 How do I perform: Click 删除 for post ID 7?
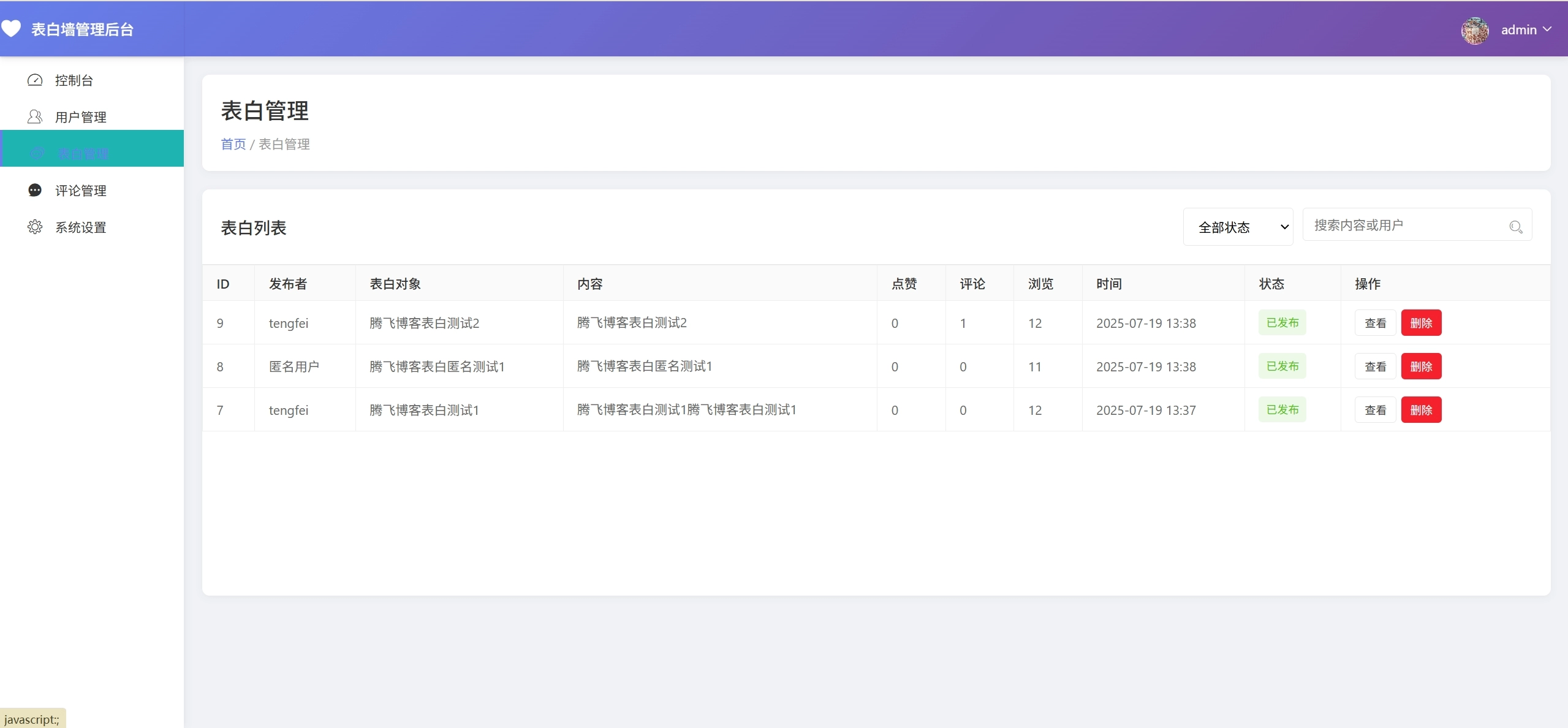[1421, 410]
